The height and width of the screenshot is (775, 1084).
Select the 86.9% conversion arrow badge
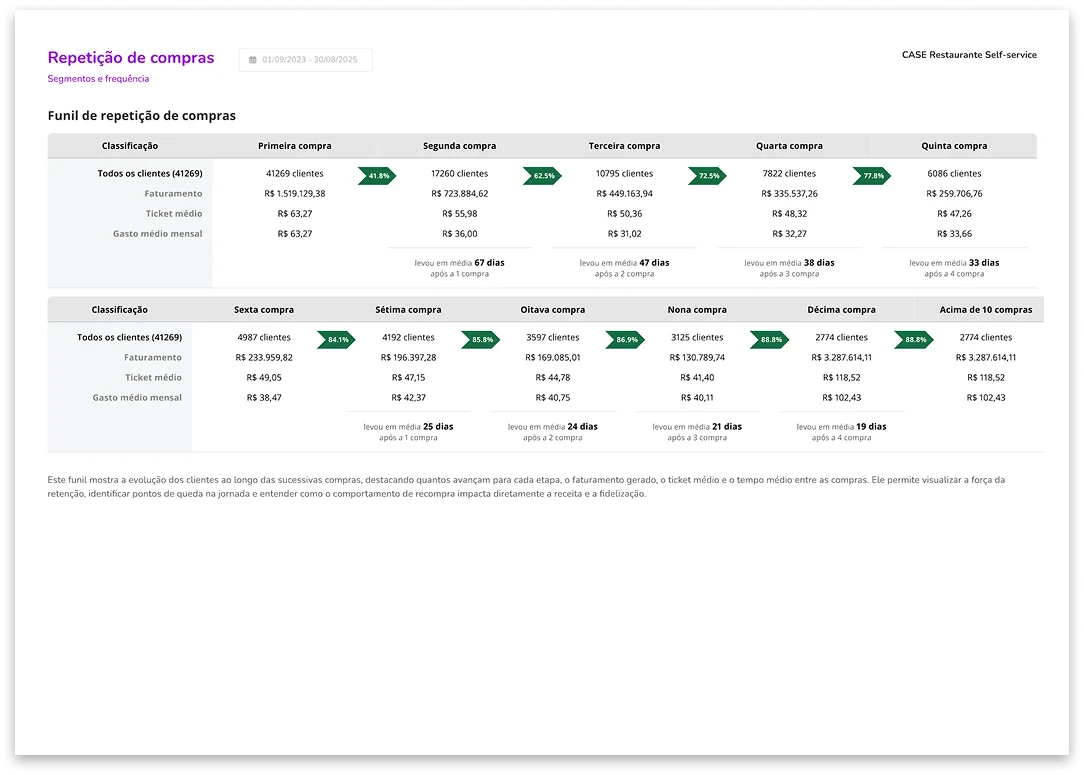pyautogui.click(x=625, y=340)
